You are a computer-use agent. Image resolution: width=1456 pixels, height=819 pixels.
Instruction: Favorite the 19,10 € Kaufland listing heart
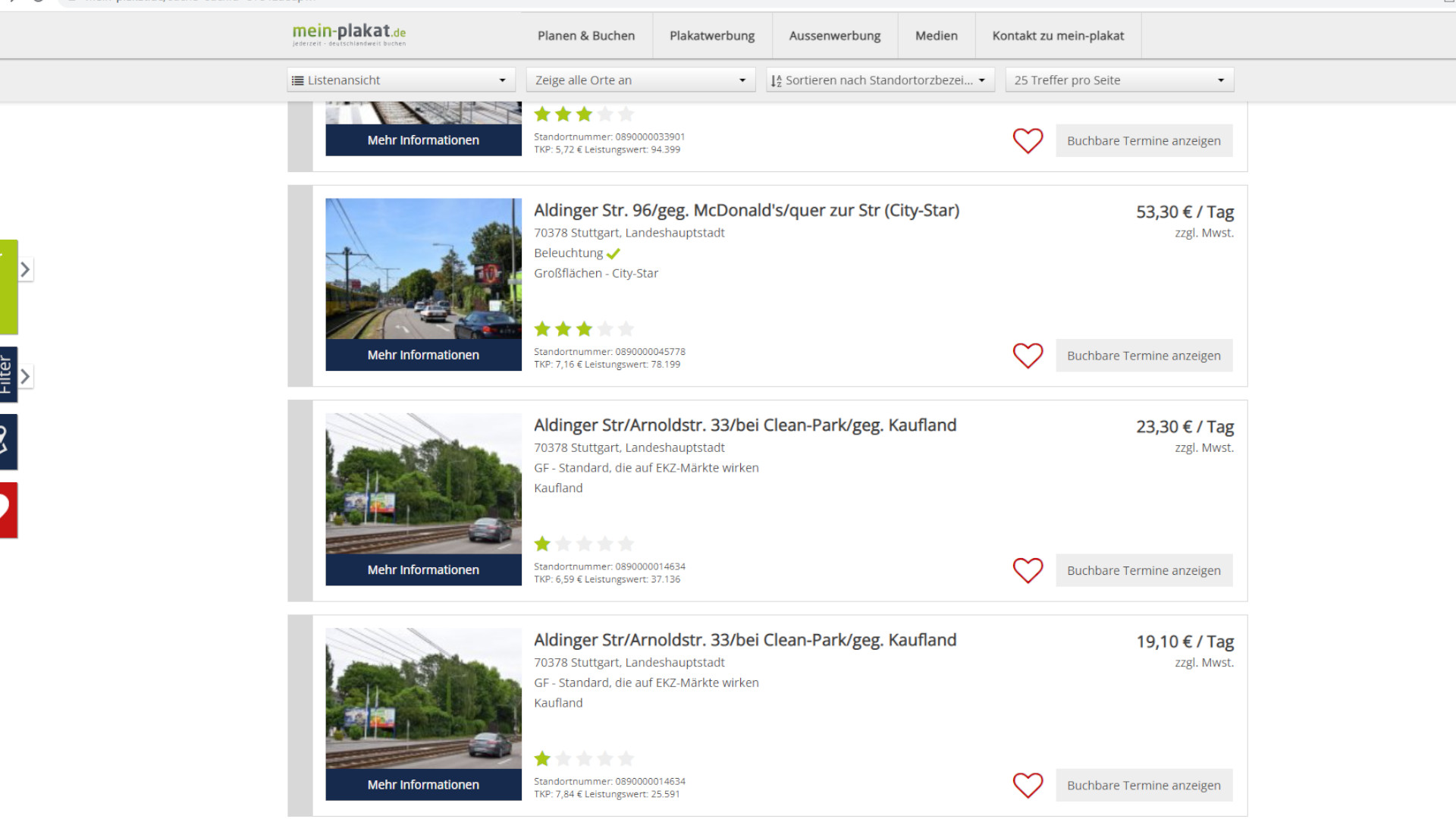[1028, 786]
